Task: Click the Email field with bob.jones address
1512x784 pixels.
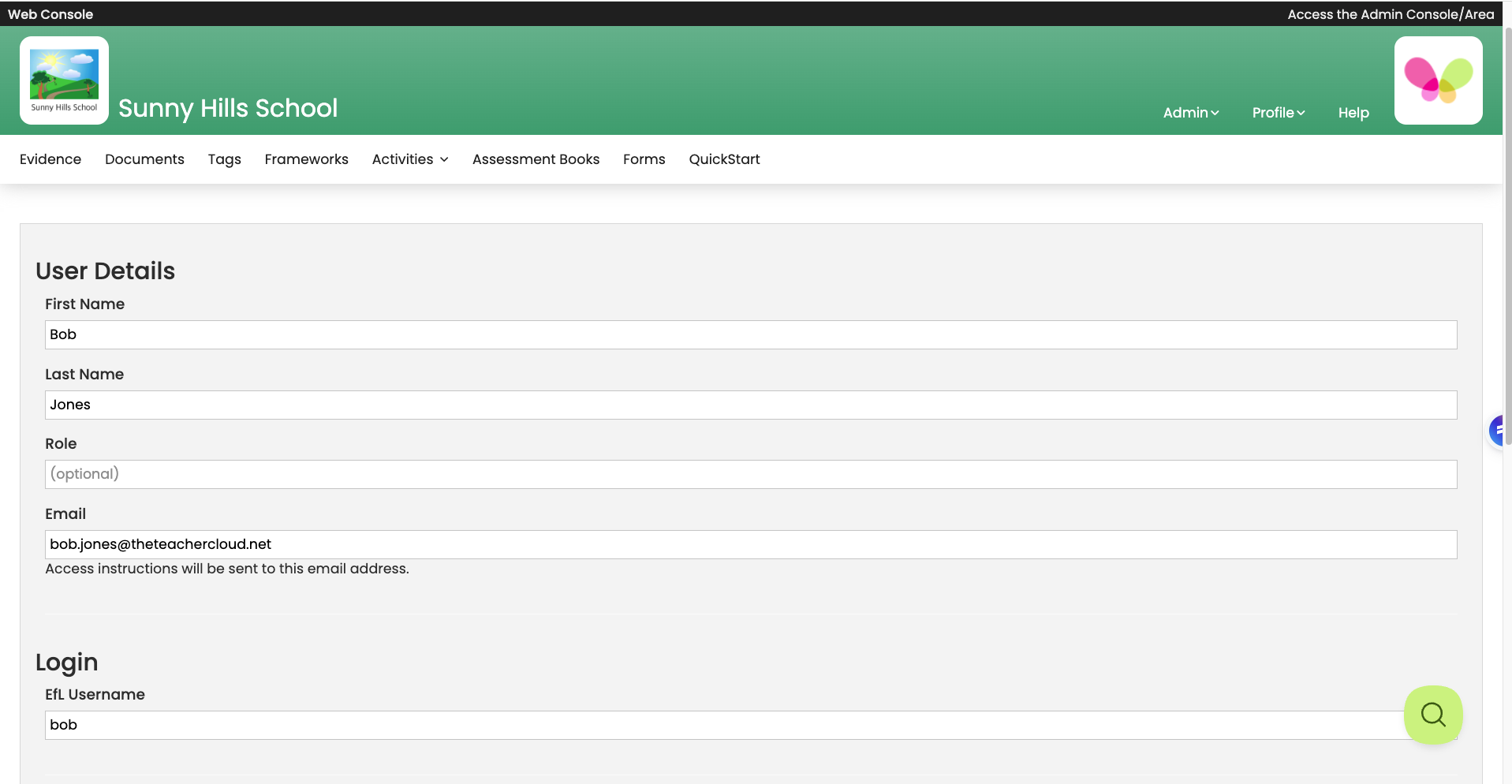Action: [x=751, y=544]
